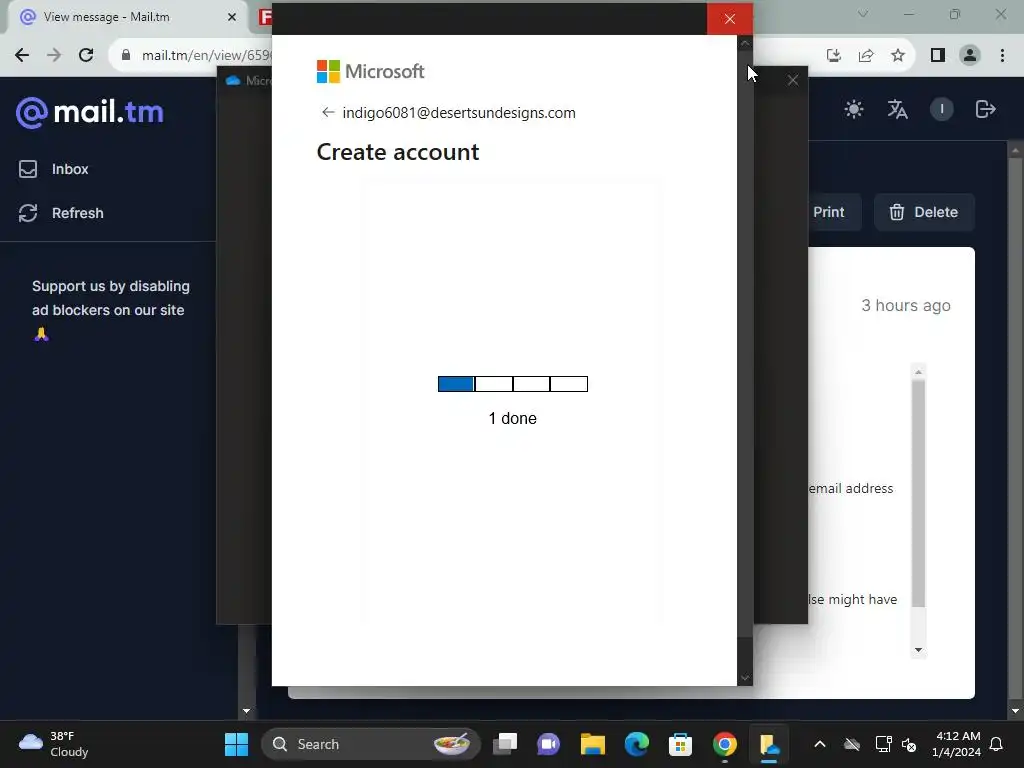Click the OneDrive tray icon

tap(852, 744)
